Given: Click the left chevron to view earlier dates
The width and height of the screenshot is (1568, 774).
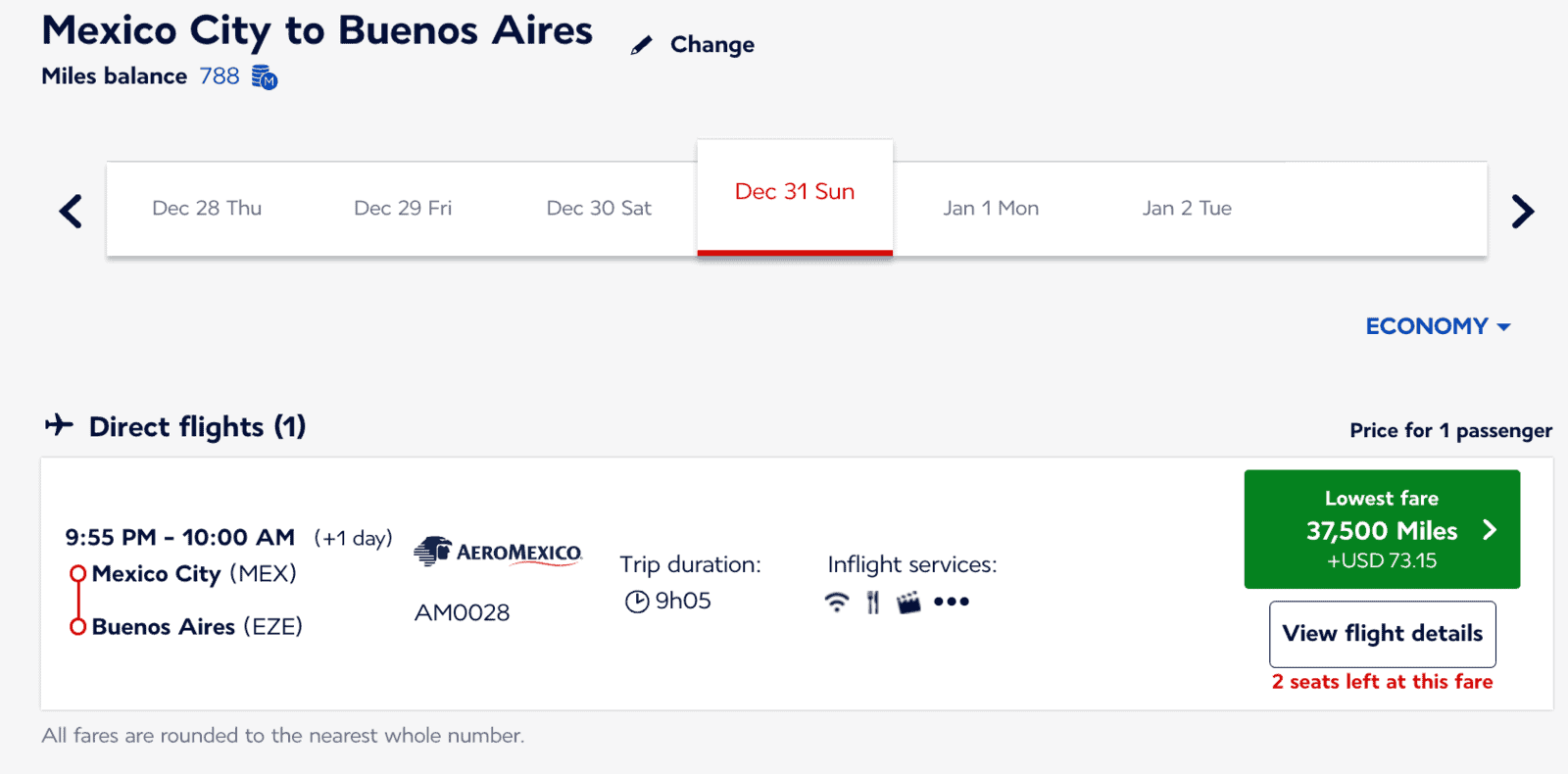Looking at the screenshot, I should tap(69, 209).
